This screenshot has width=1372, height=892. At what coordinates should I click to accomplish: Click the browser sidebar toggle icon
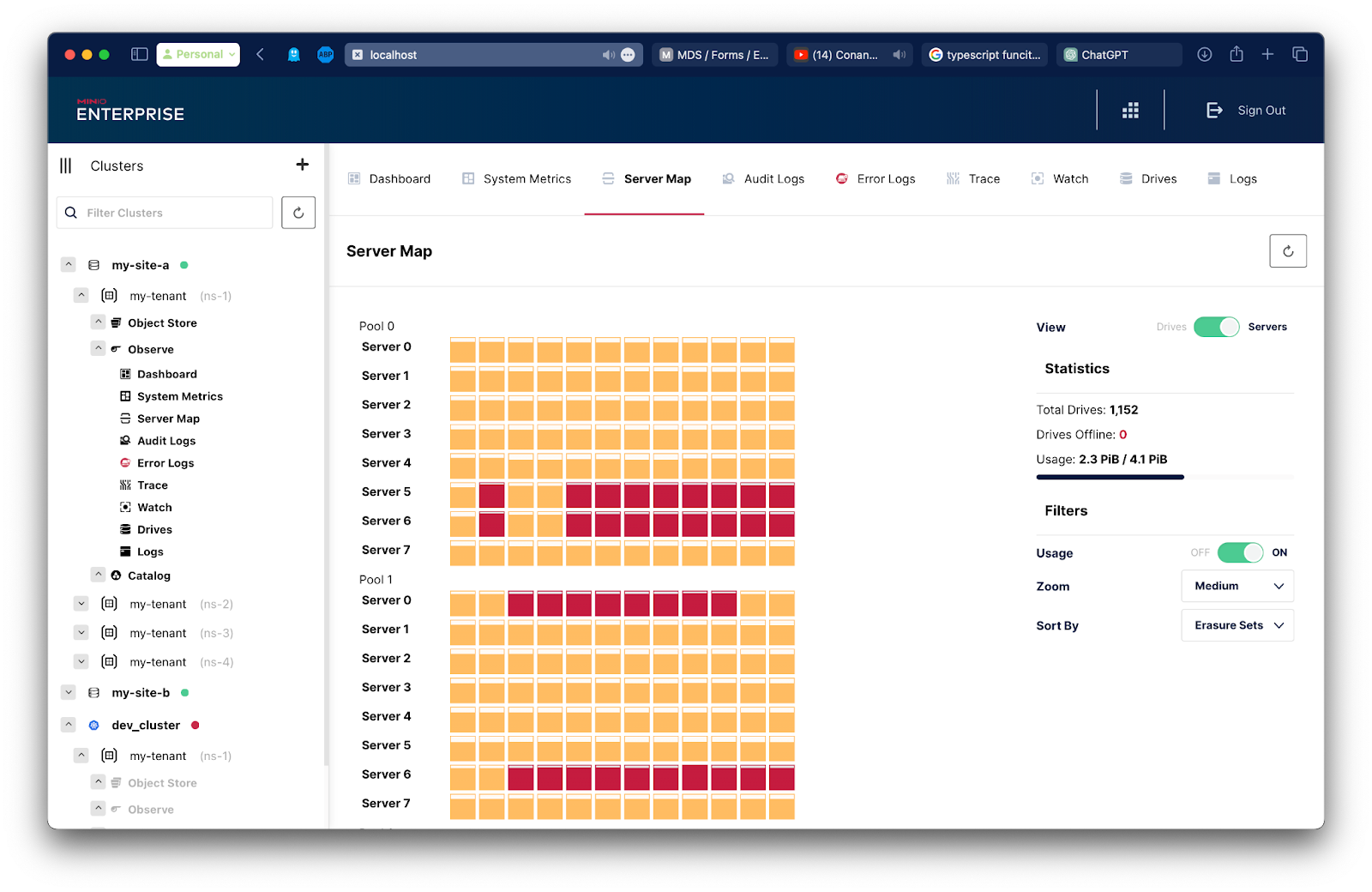coord(139,55)
